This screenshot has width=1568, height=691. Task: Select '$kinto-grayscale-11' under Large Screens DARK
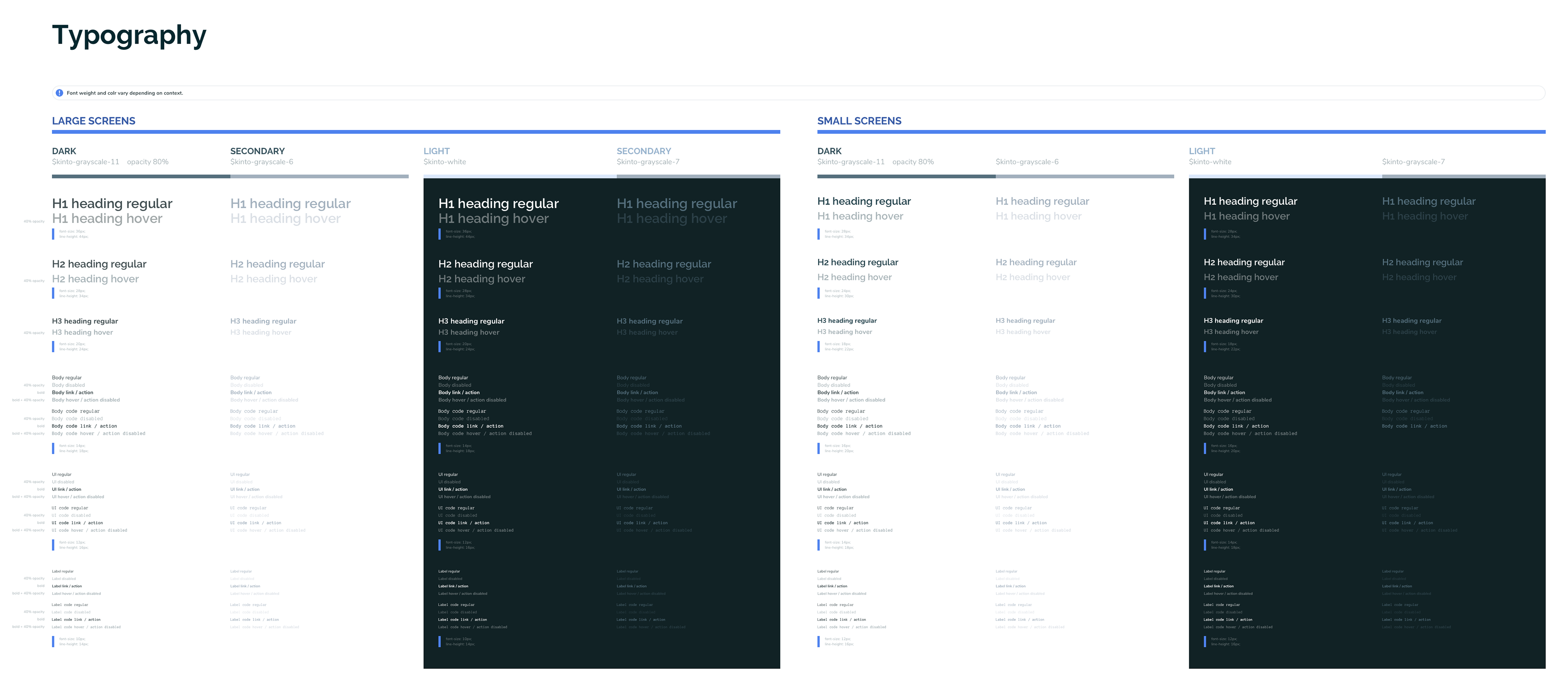(x=86, y=162)
